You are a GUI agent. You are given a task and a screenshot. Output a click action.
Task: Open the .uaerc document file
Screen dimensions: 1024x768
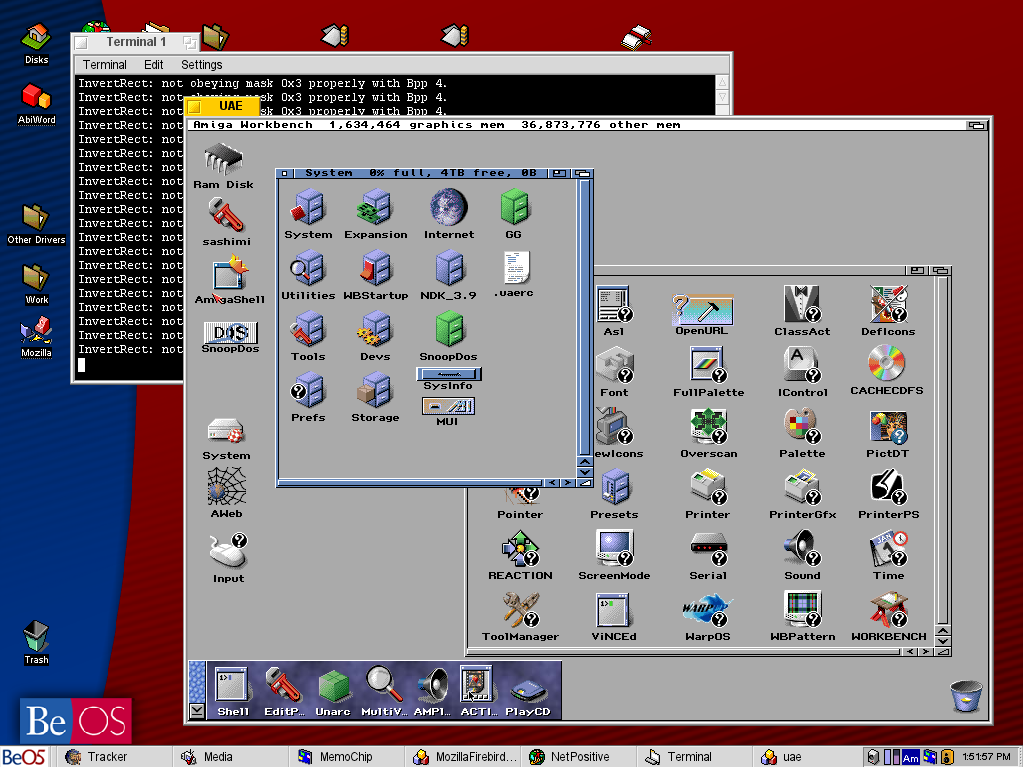coord(515,268)
